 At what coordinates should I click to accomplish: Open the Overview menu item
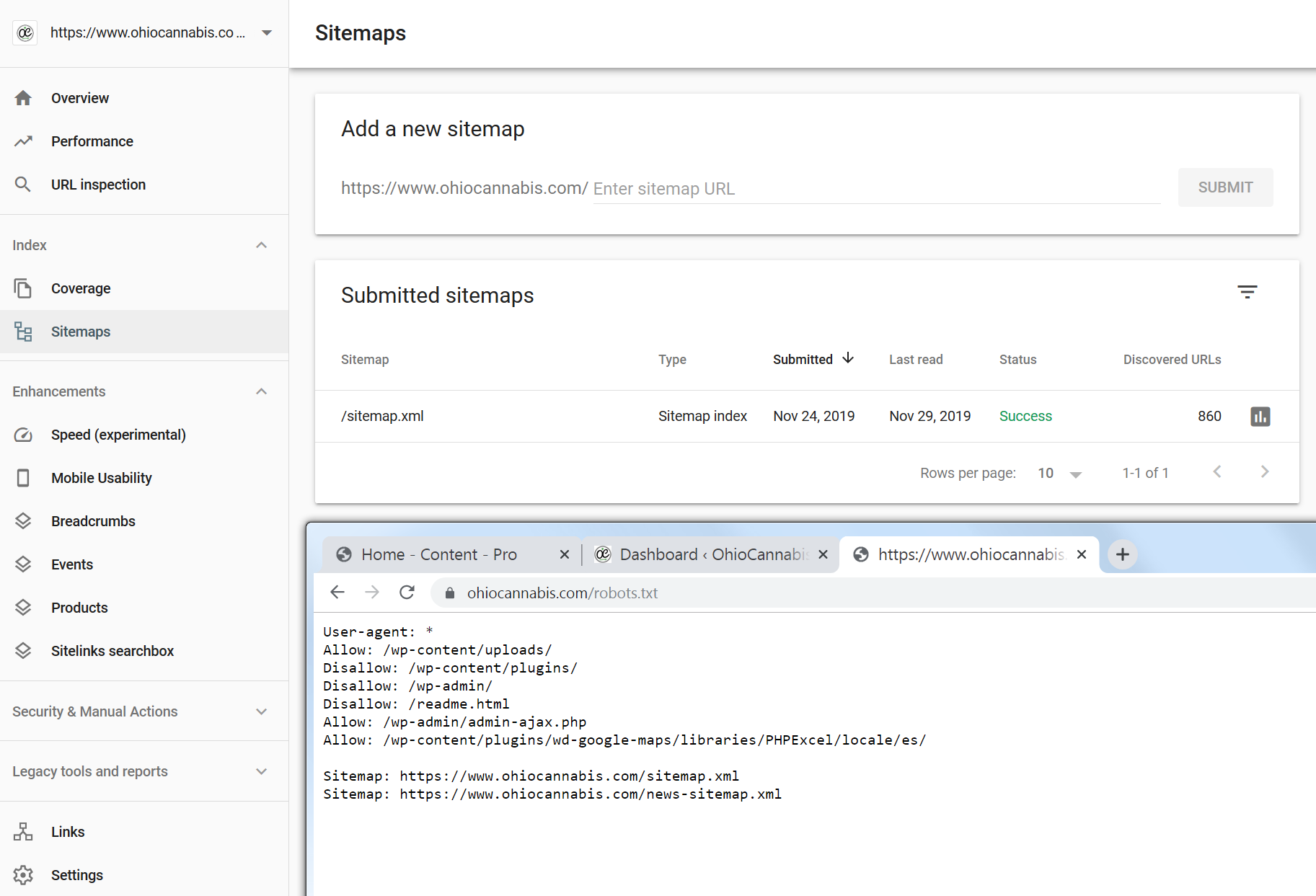pos(144,98)
